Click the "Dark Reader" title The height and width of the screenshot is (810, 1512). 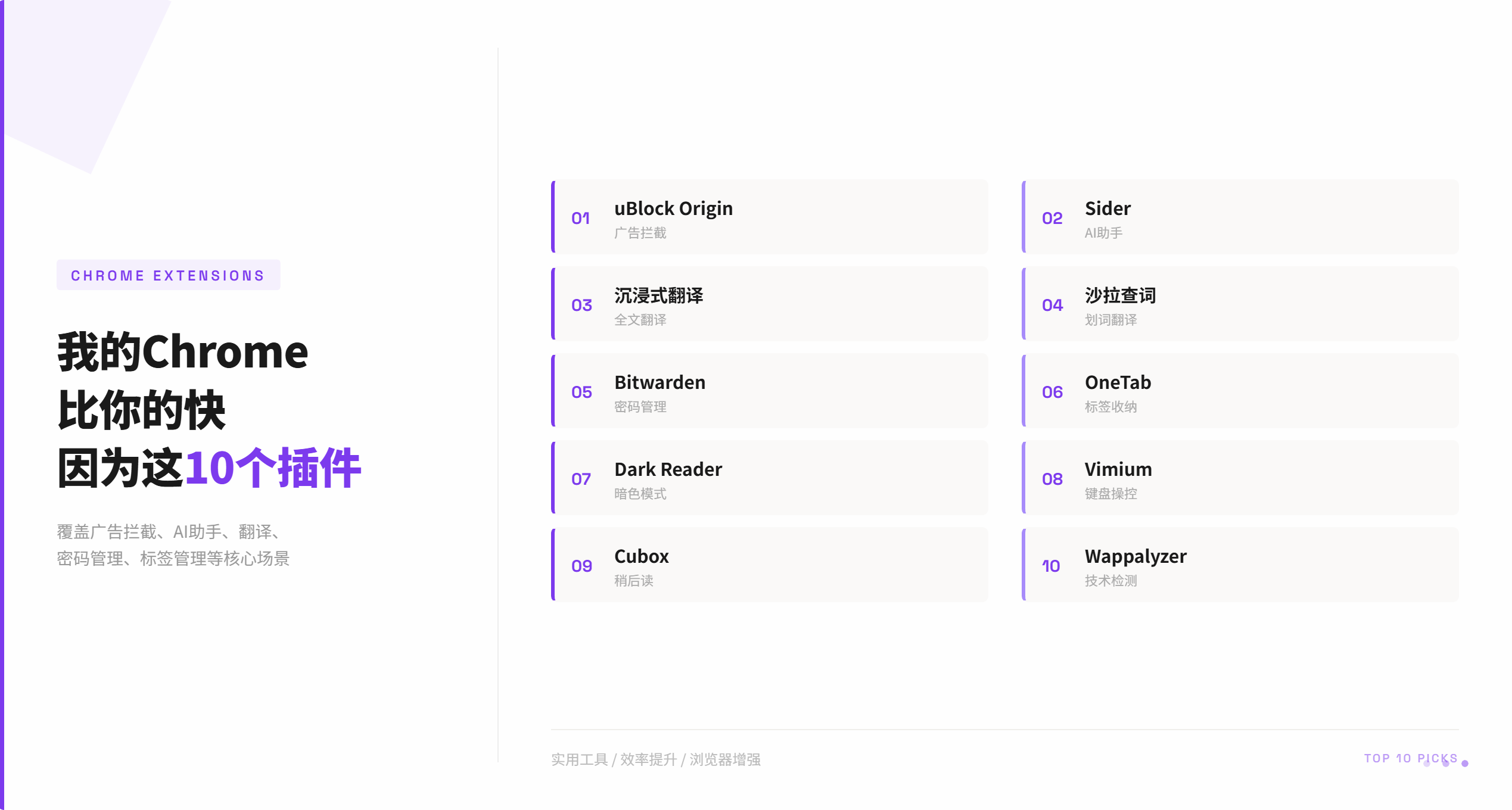tap(668, 469)
